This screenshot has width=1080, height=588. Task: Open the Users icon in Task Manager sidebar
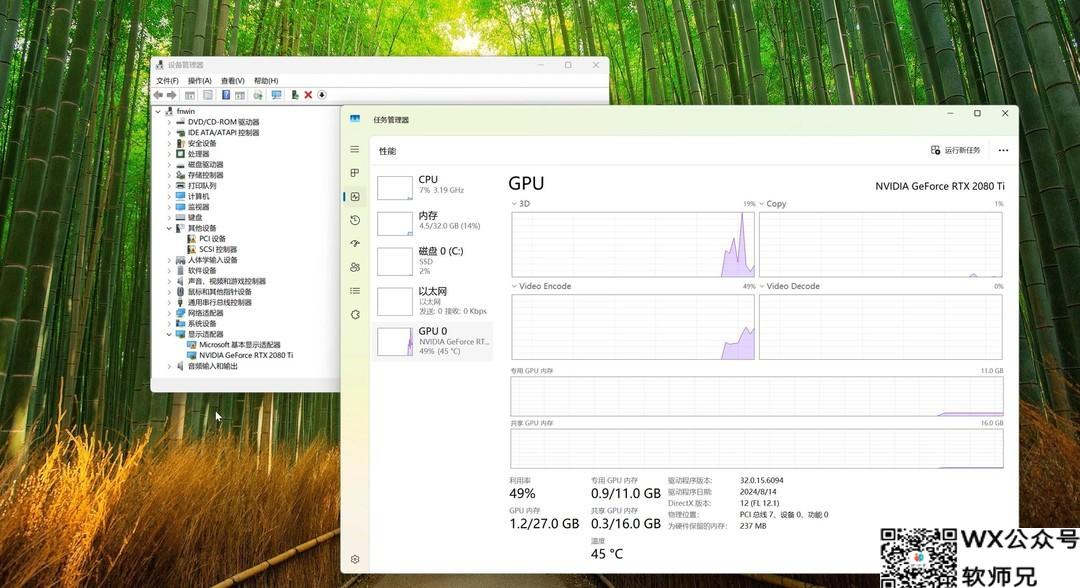[355, 267]
